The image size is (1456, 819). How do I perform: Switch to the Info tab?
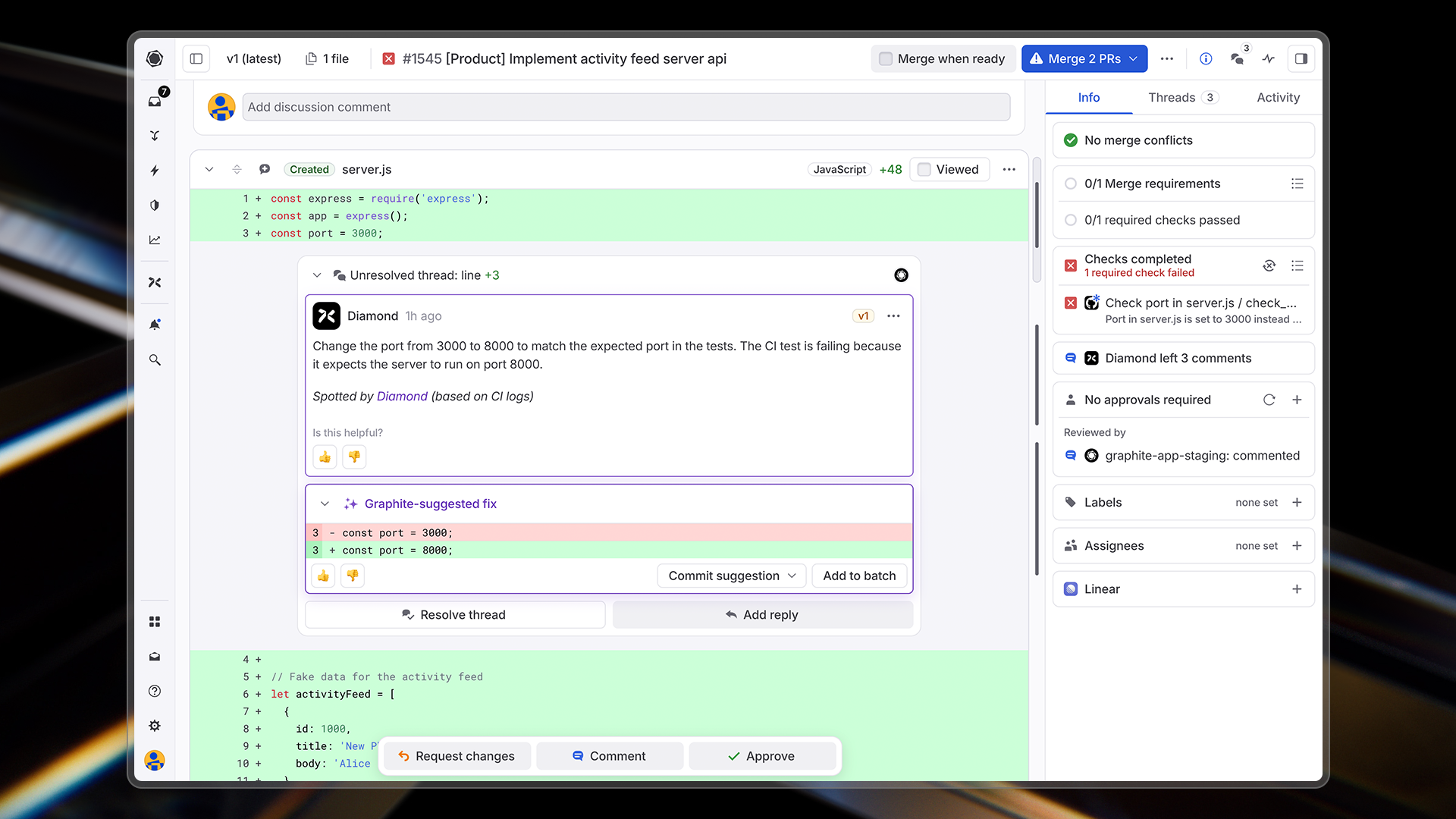pyautogui.click(x=1089, y=97)
